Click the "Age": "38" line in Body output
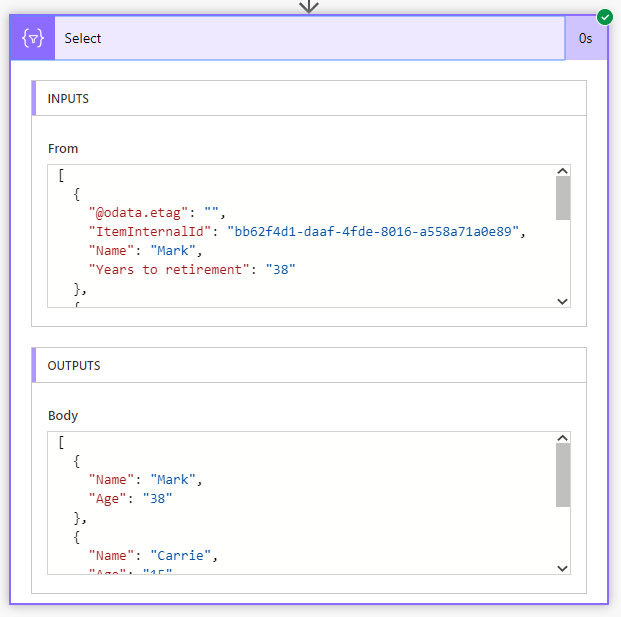This screenshot has height=617, width=621. point(130,498)
